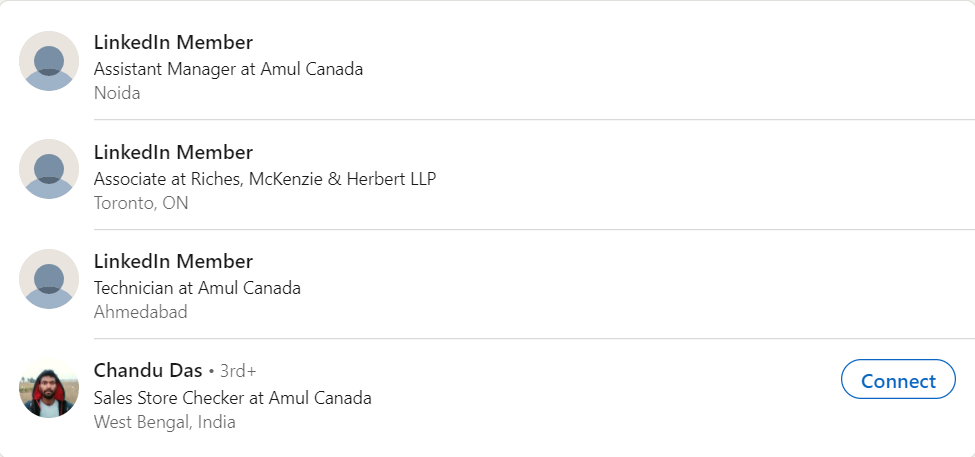Open LinkedIn Member name above Technician title
The width and height of the screenshot is (975, 457).
pyautogui.click(x=173, y=261)
